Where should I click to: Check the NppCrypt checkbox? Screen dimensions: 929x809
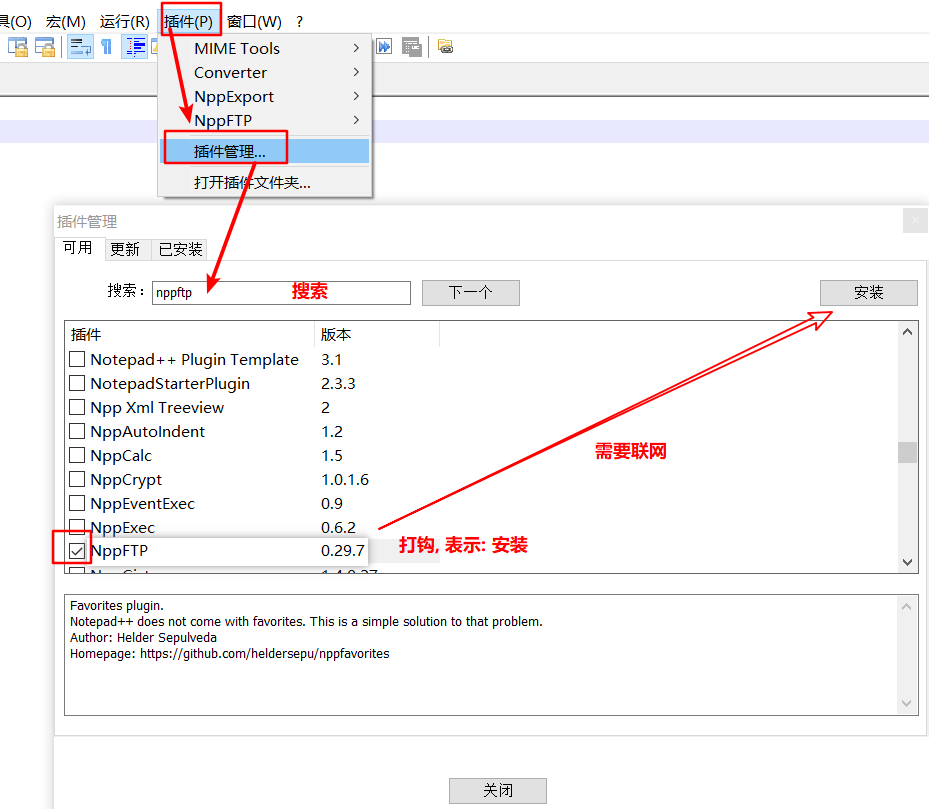[77, 479]
